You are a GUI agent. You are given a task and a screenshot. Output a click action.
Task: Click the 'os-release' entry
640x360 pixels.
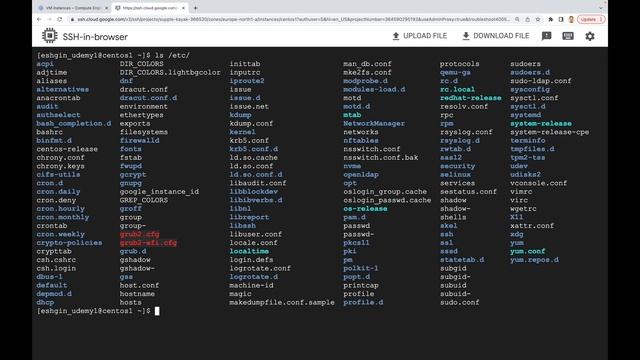[365, 209]
